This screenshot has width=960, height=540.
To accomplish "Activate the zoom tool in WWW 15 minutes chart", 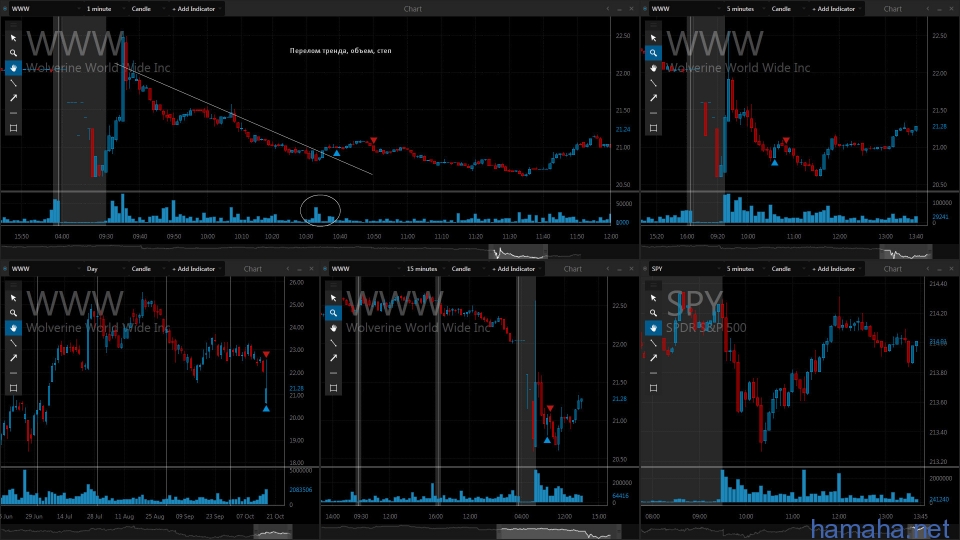I will point(333,313).
